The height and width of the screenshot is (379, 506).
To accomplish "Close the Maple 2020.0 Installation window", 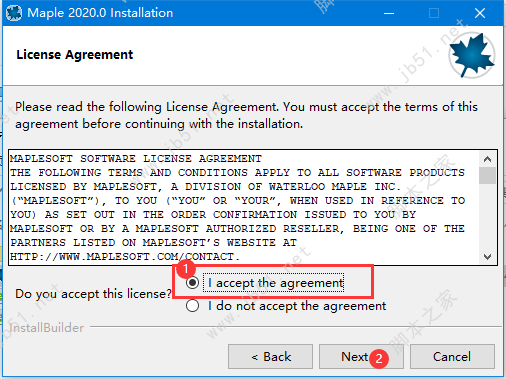I will (x=480, y=13).
